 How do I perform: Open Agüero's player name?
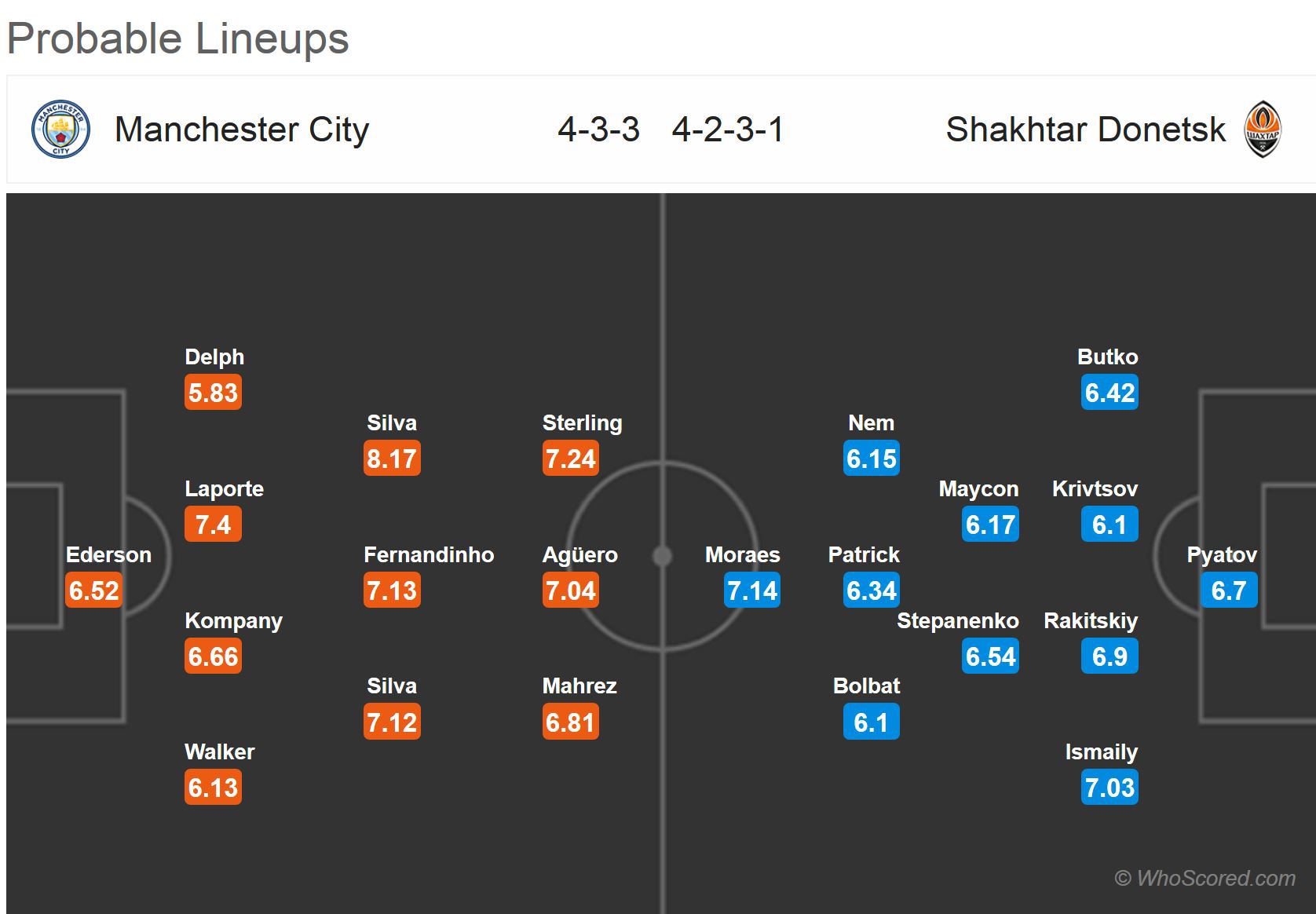(x=579, y=555)
